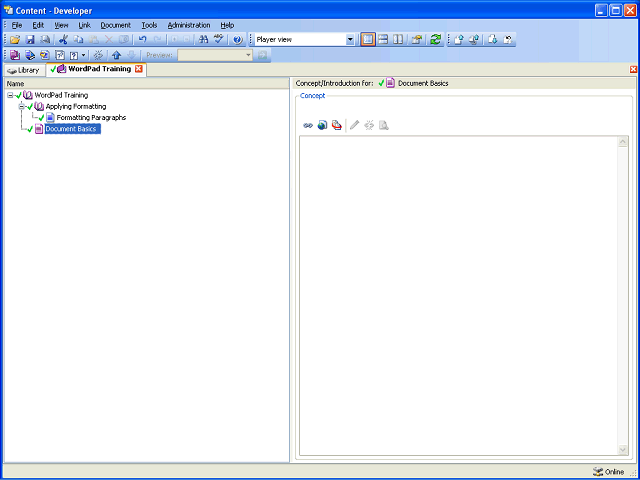Click the green Refresh arrows icon
The image size is (640, 480).
[436, 40]
